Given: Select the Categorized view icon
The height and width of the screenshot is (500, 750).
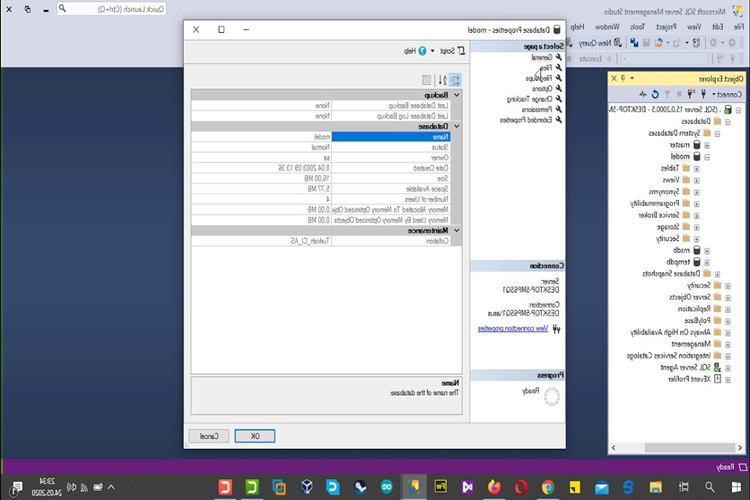Looking at the screenshot, I should [x=455, y=80].
